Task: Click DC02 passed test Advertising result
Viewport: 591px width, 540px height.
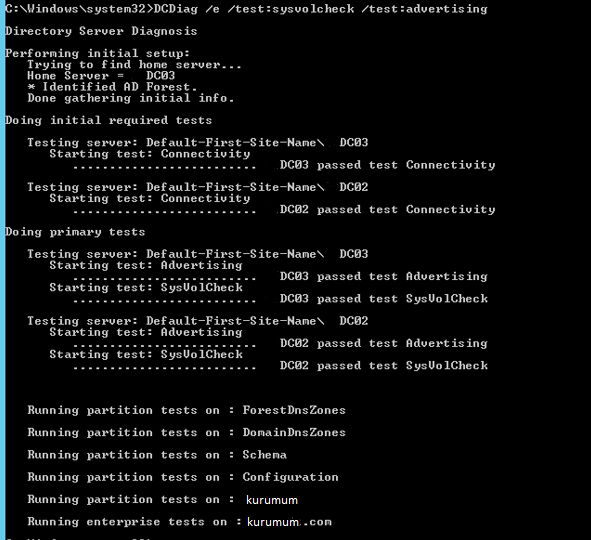Action: (x=384, y=343)
